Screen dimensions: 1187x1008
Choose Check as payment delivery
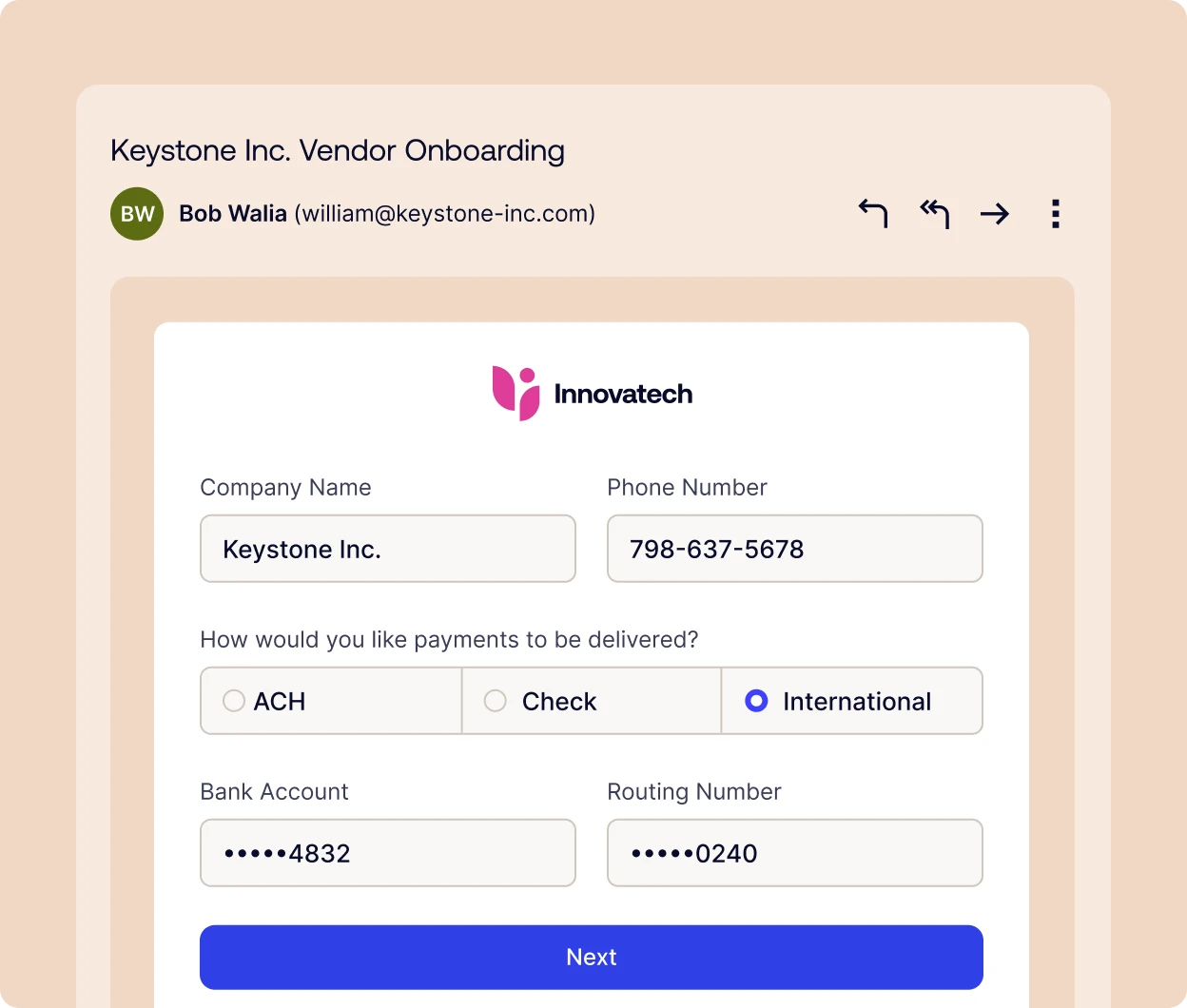coord(496,701)
